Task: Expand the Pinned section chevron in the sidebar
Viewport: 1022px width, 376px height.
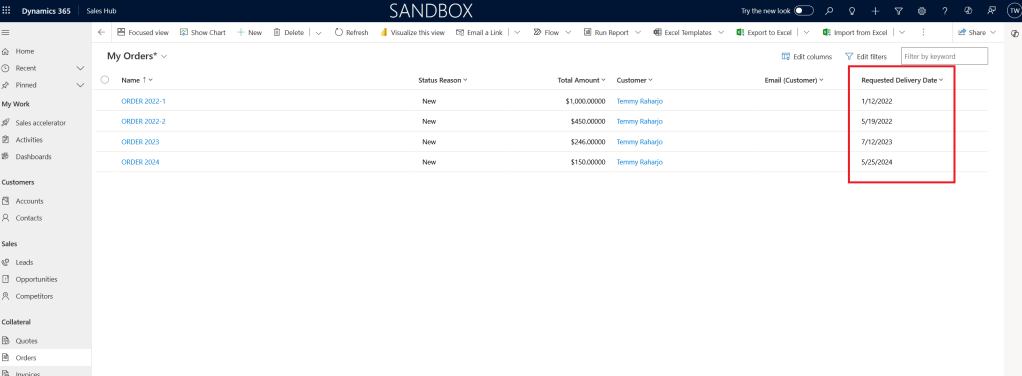Action: [80, 85]
